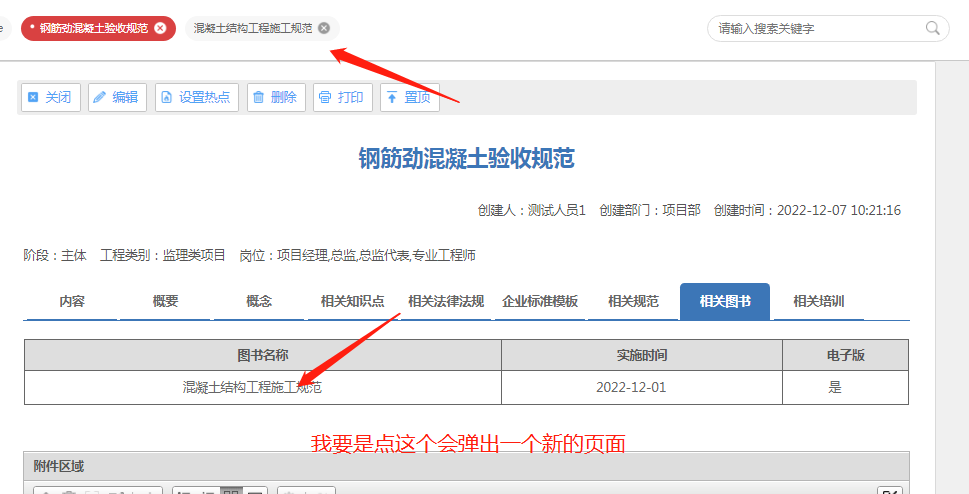Click the 岗位 list of job roles
The width and height of the screenshot is (969, 494).
(357, 255)
